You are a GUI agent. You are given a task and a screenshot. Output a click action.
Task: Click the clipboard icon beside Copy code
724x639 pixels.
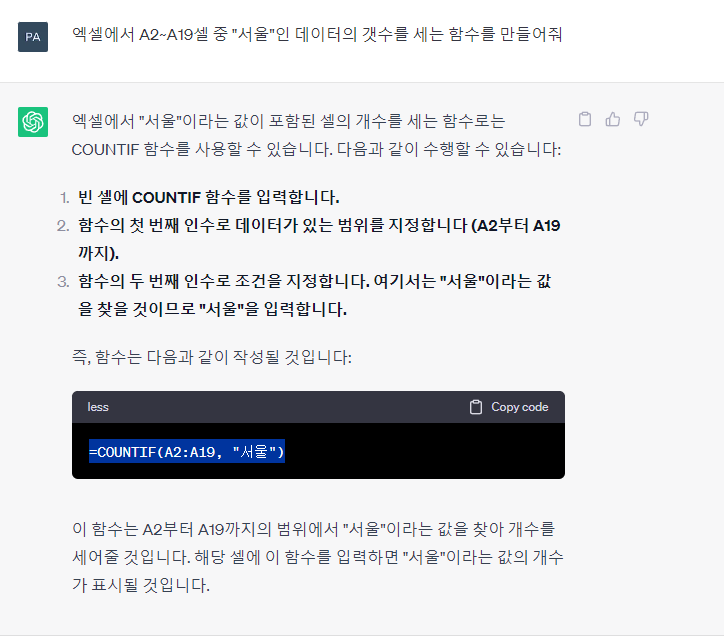(x=476, y=407)
